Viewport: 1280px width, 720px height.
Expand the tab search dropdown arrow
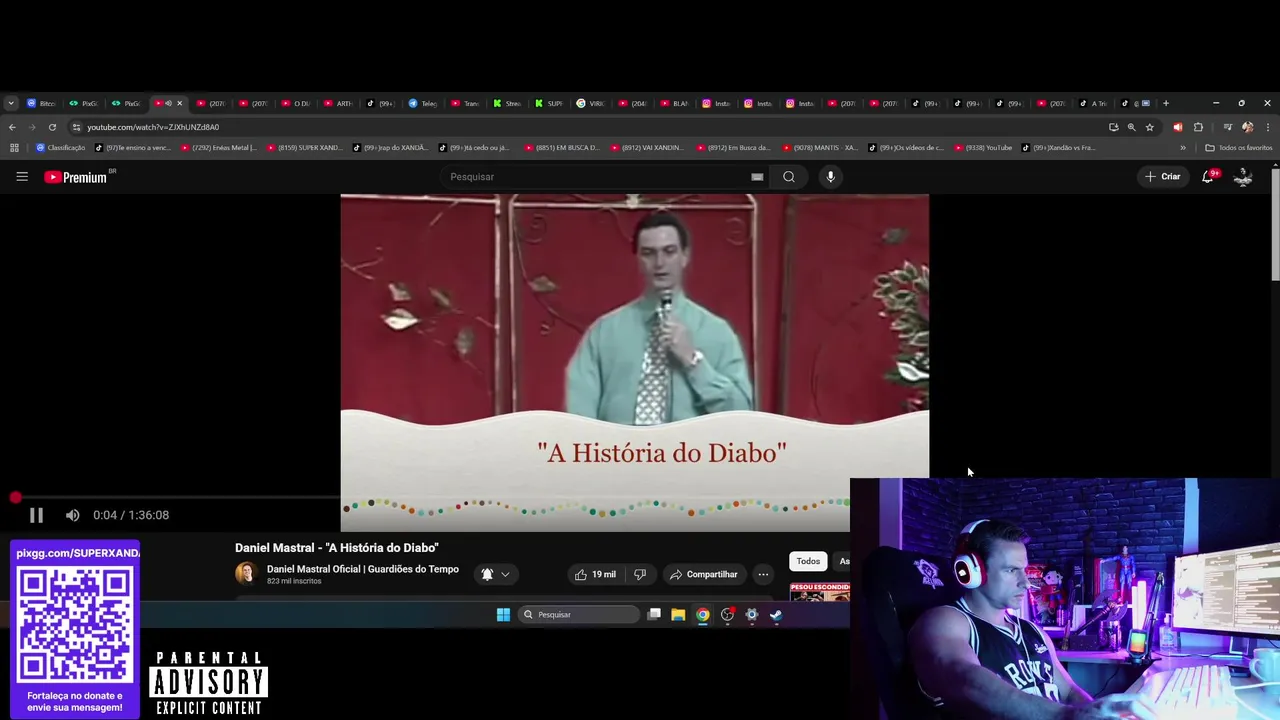coord(11,103)
